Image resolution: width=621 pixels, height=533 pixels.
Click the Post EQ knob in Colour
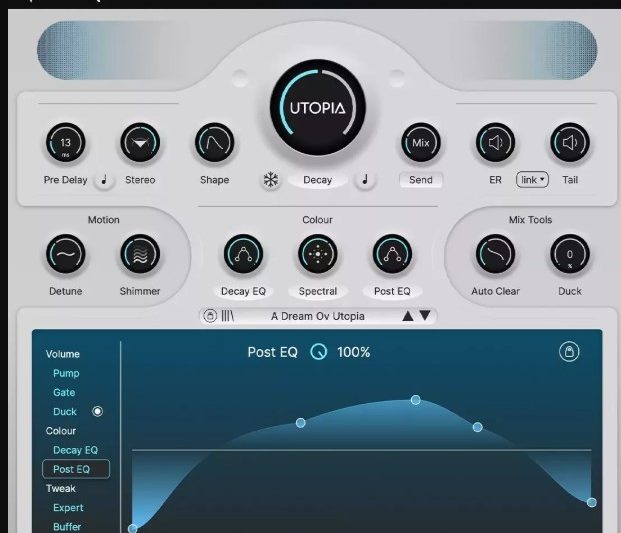392,254
